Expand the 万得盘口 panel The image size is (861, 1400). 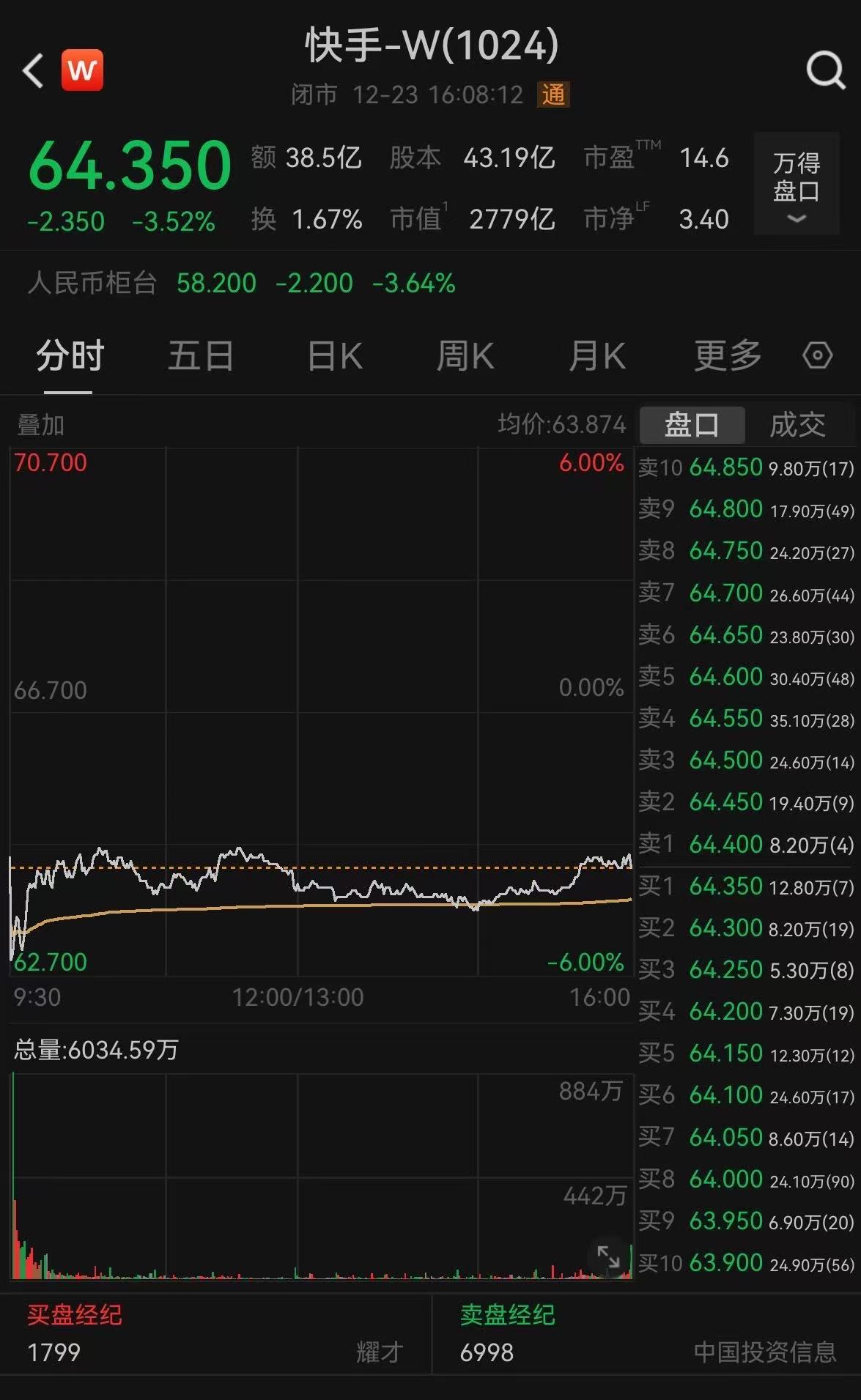point(797,185)
